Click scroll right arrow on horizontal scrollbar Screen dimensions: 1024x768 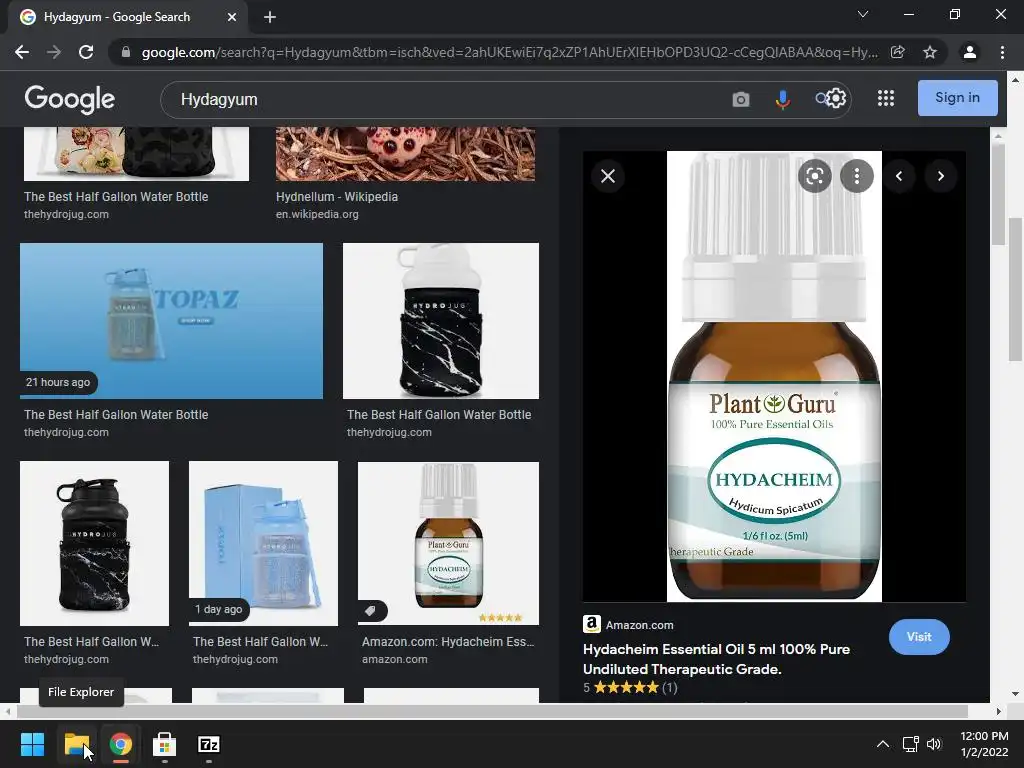(999, 711)
